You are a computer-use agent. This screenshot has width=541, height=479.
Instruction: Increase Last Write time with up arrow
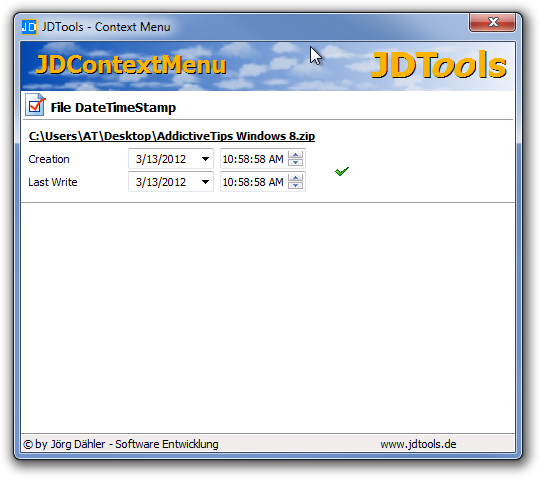pos(295,178)
